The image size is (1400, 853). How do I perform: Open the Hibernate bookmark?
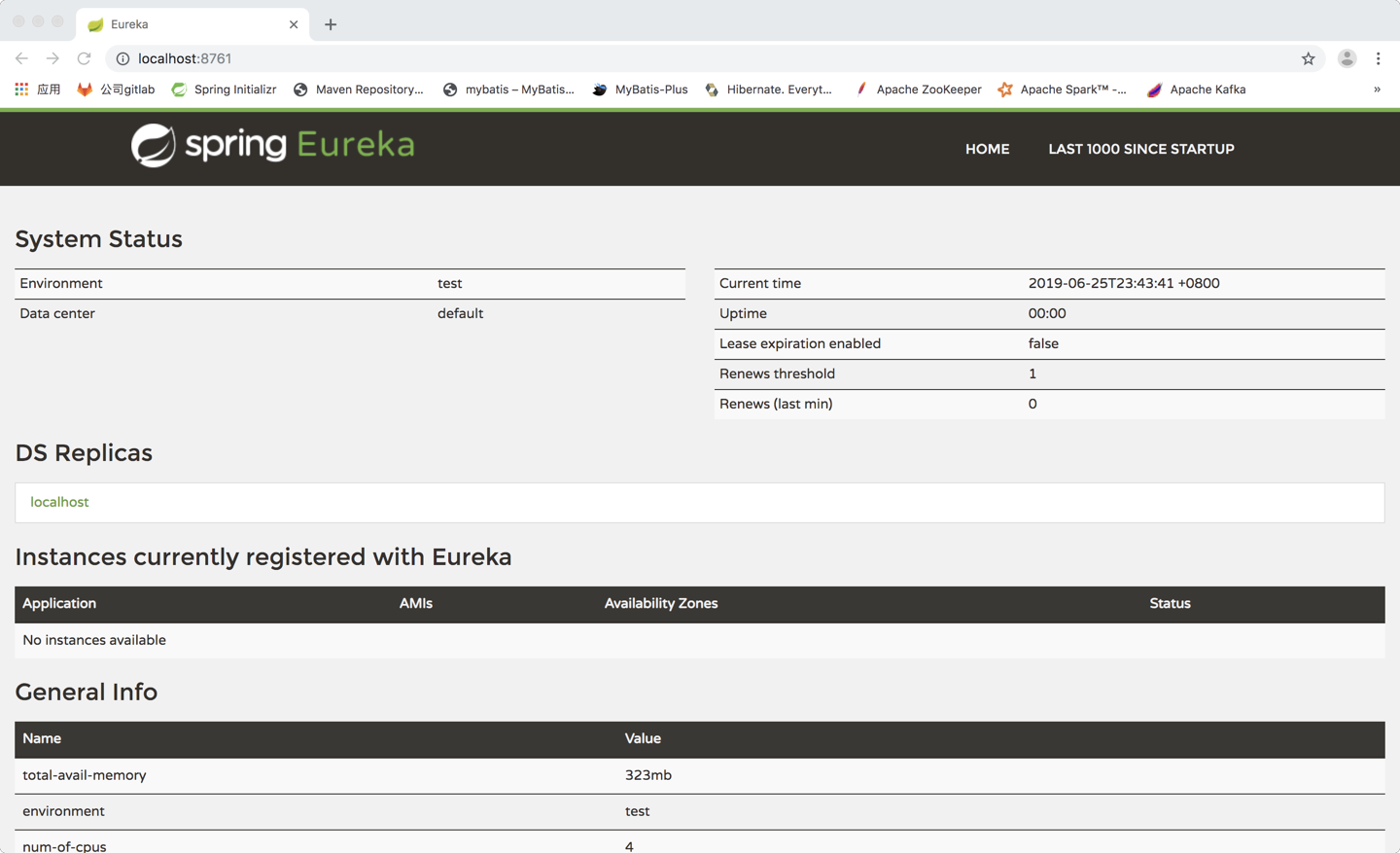coord(768,89)
